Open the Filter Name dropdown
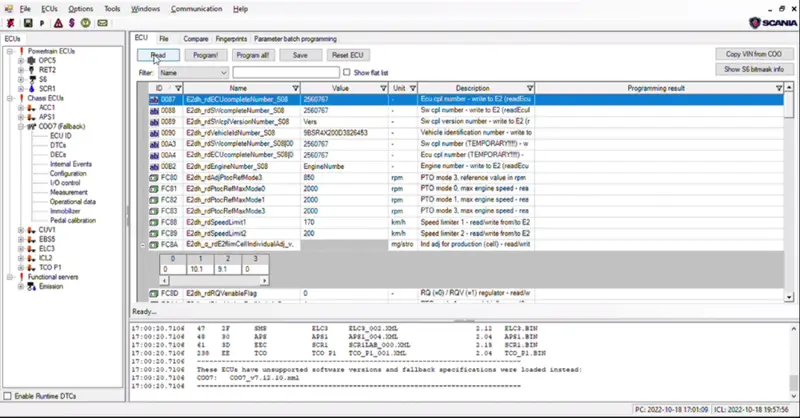This screenshot has height=418, width=800. [193, 72]
